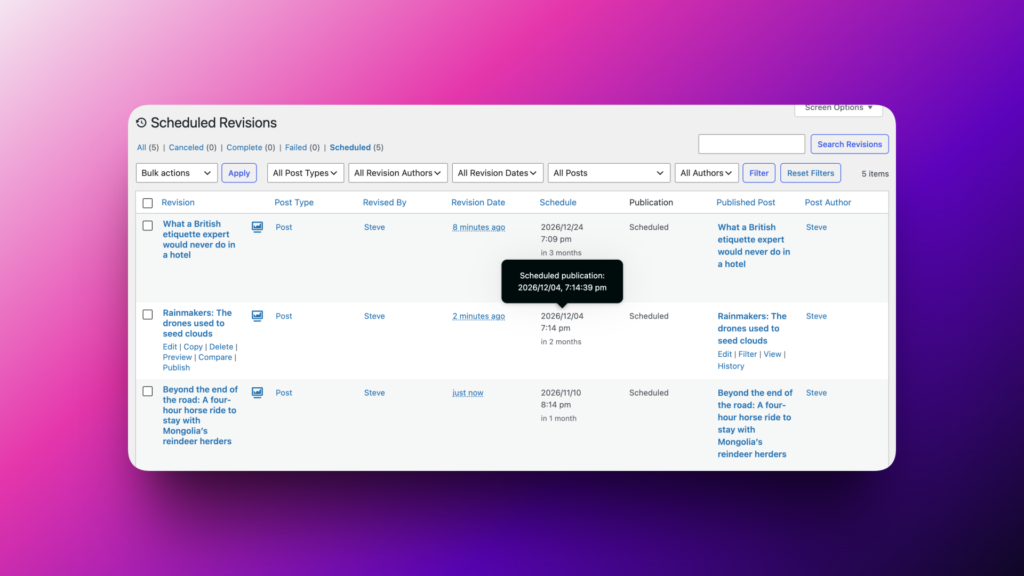Screen dimensions: 1024x576
Task: Open the All Revision Authors dropdown
Action: tap(398, 173)
